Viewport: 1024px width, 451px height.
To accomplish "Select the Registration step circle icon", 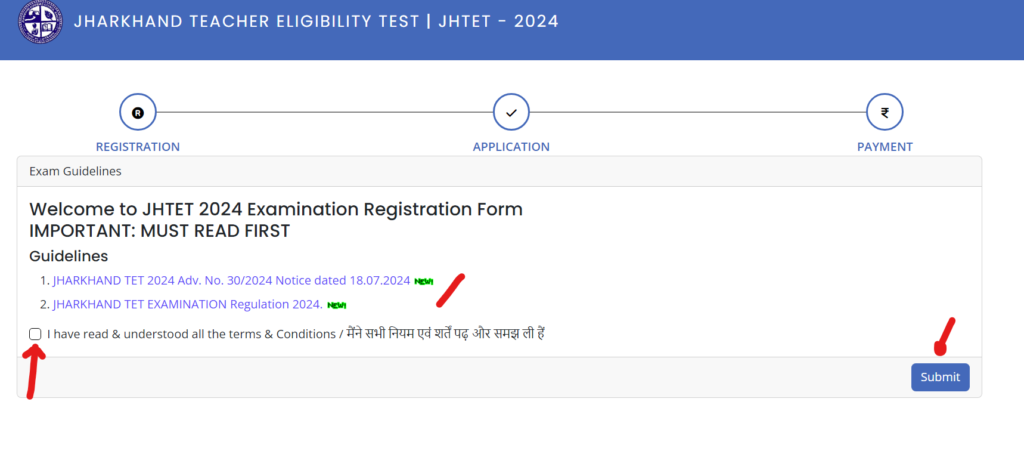I will click(138, 112).
